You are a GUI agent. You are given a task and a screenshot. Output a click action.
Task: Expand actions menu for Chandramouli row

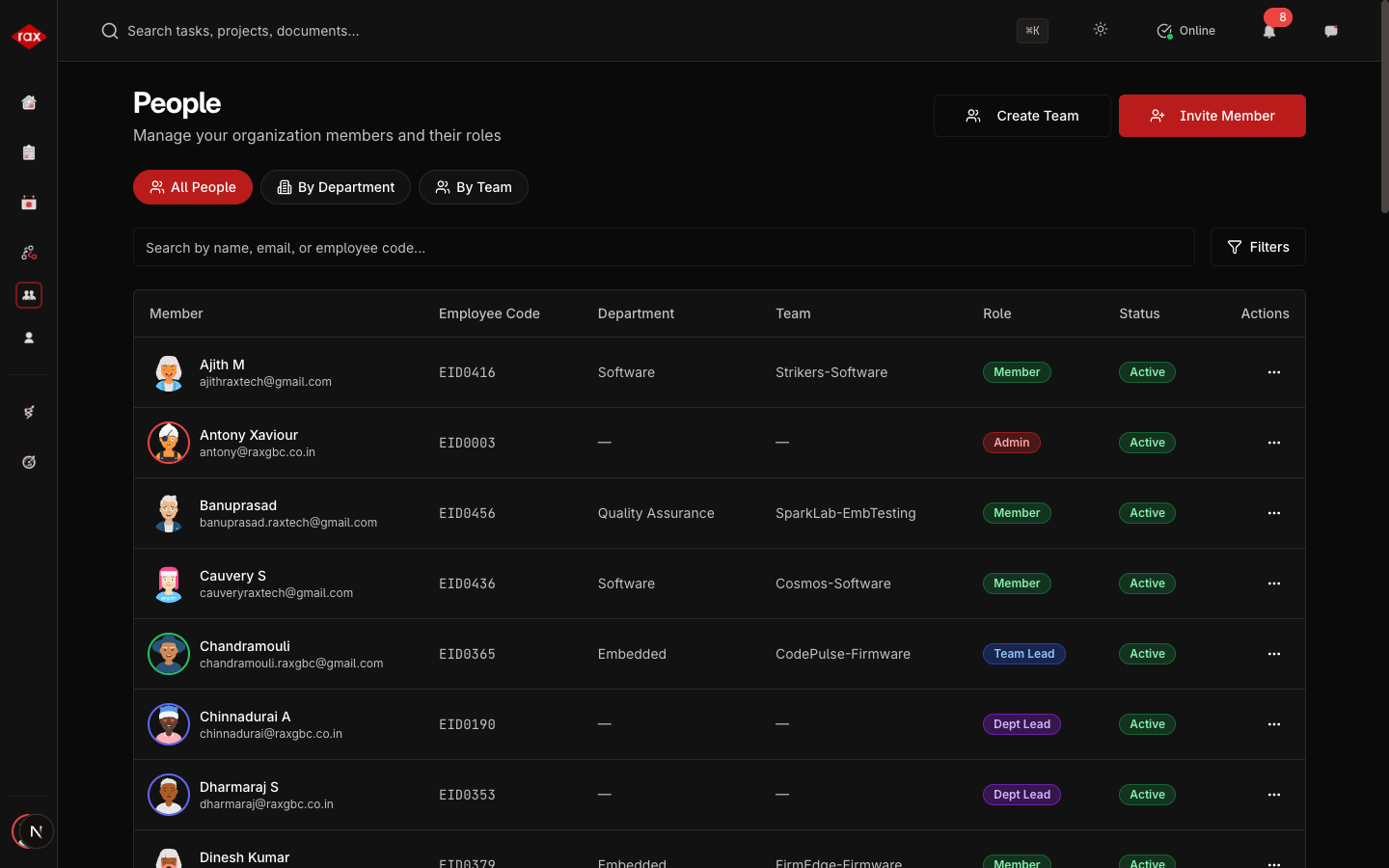coord(1273,654)
